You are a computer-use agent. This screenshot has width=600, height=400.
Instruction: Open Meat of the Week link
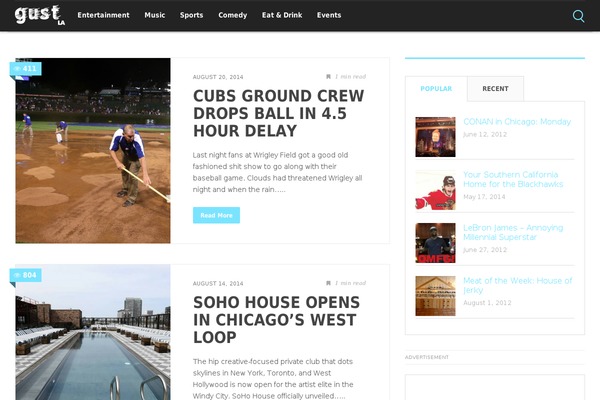(x=518, y=286)
